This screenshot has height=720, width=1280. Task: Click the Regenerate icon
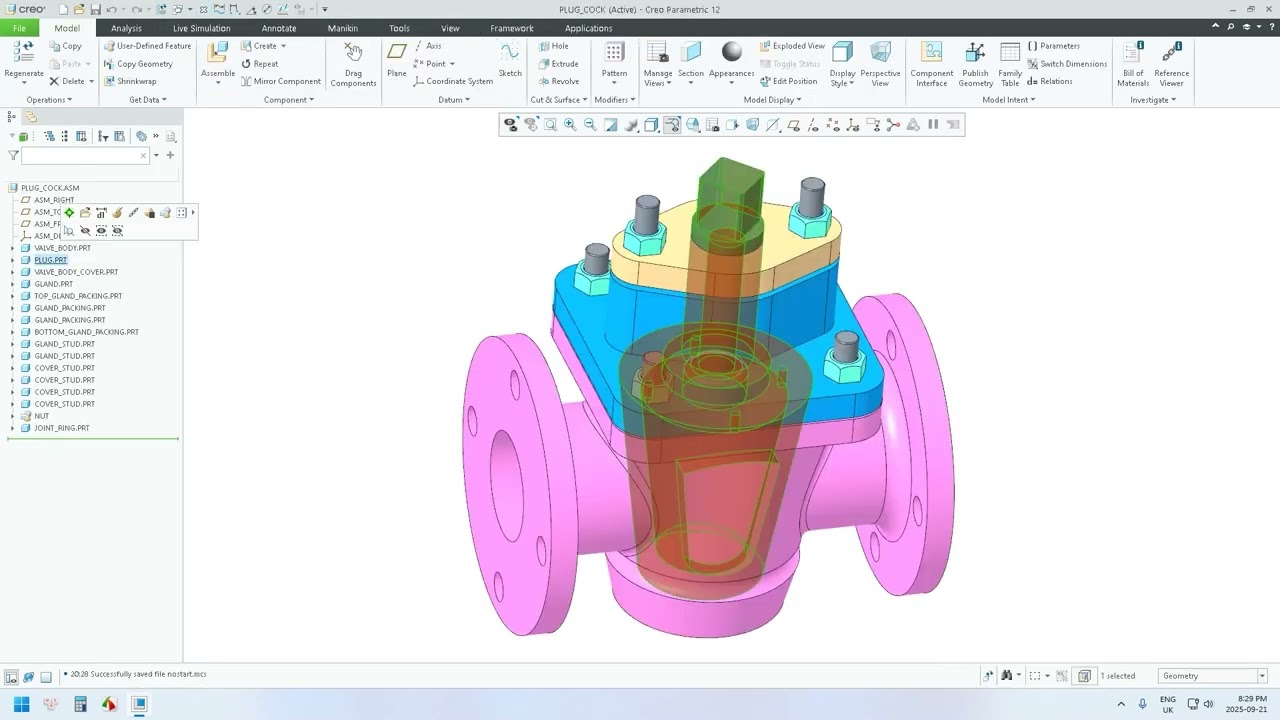[23, 52]
